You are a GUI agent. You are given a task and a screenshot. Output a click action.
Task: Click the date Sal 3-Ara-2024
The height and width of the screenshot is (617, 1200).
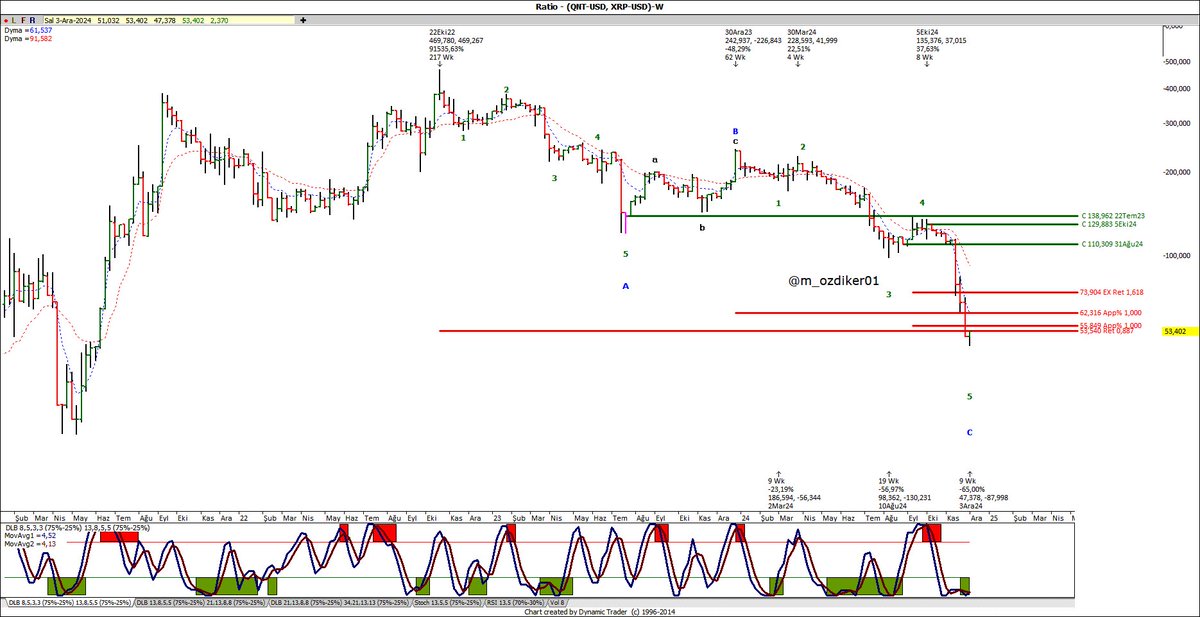[x=68, y=19]
